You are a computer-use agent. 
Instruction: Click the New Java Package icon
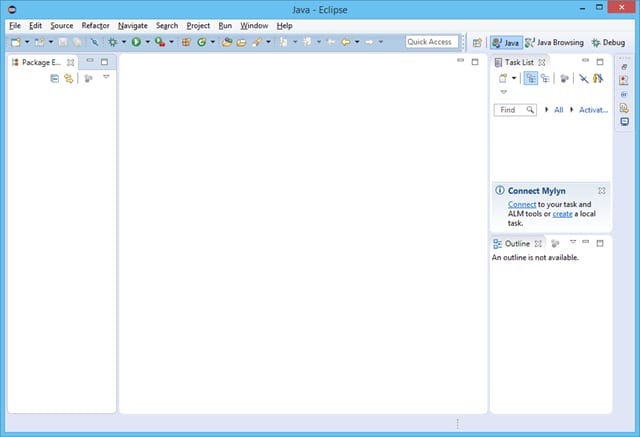[x=187, y=42]
